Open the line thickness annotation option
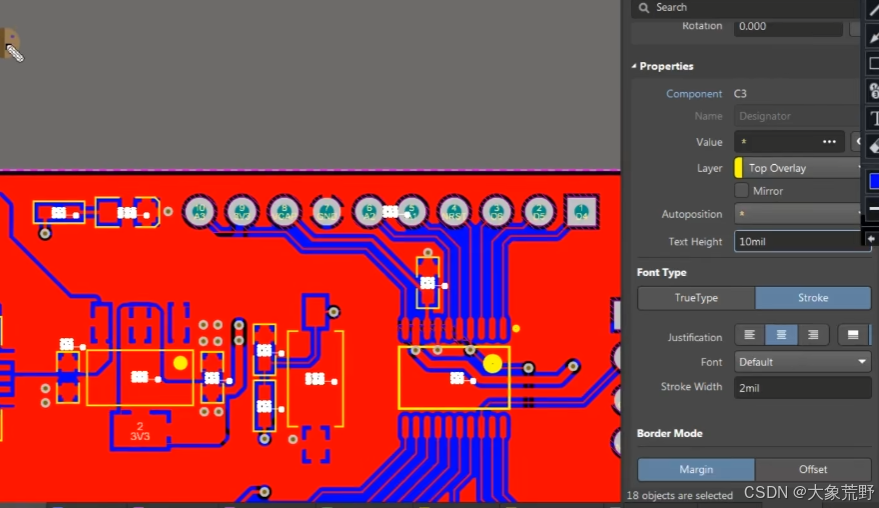 pos(873,209)
